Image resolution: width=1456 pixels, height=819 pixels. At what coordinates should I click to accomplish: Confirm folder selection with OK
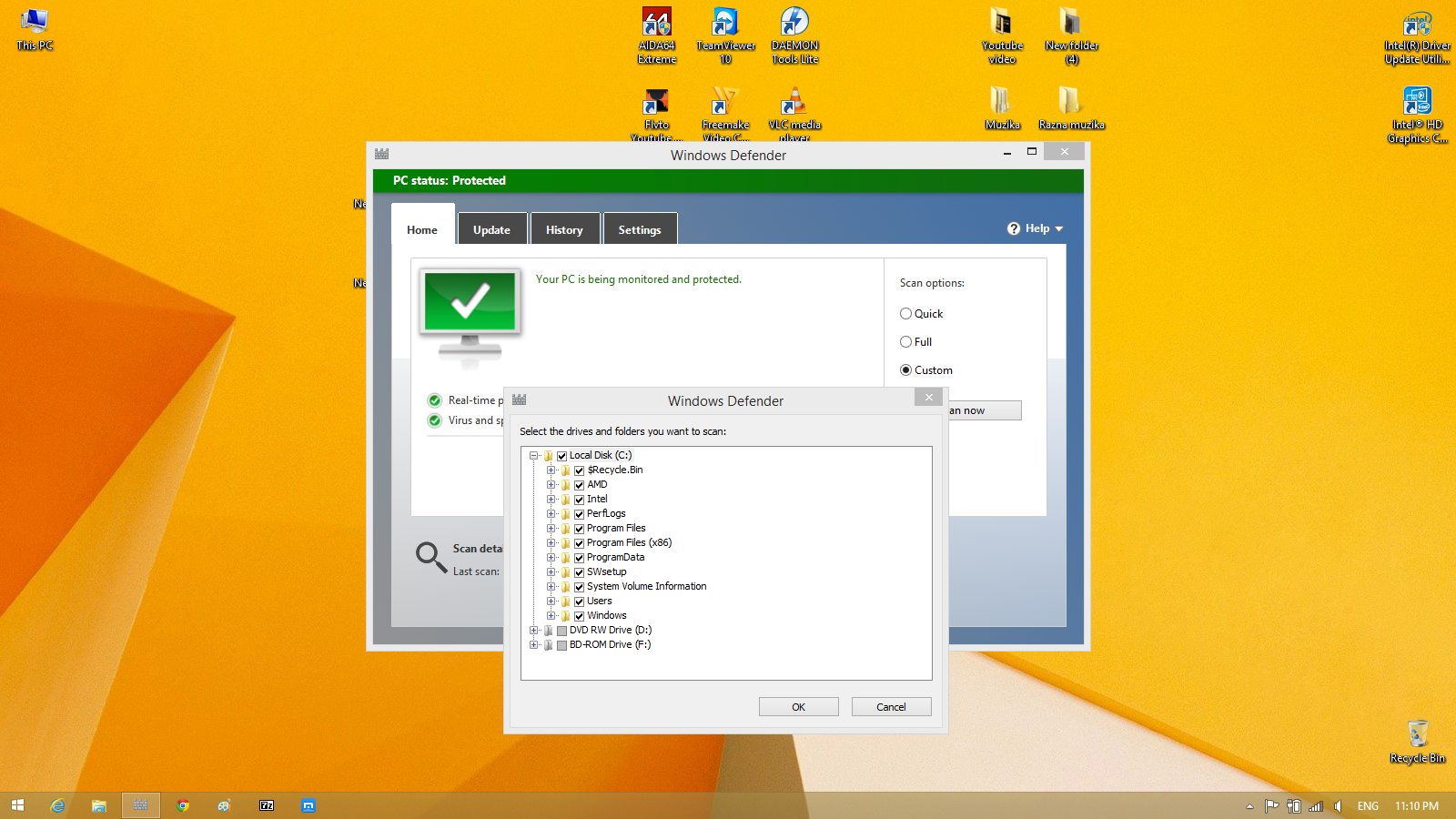point(799,707)
